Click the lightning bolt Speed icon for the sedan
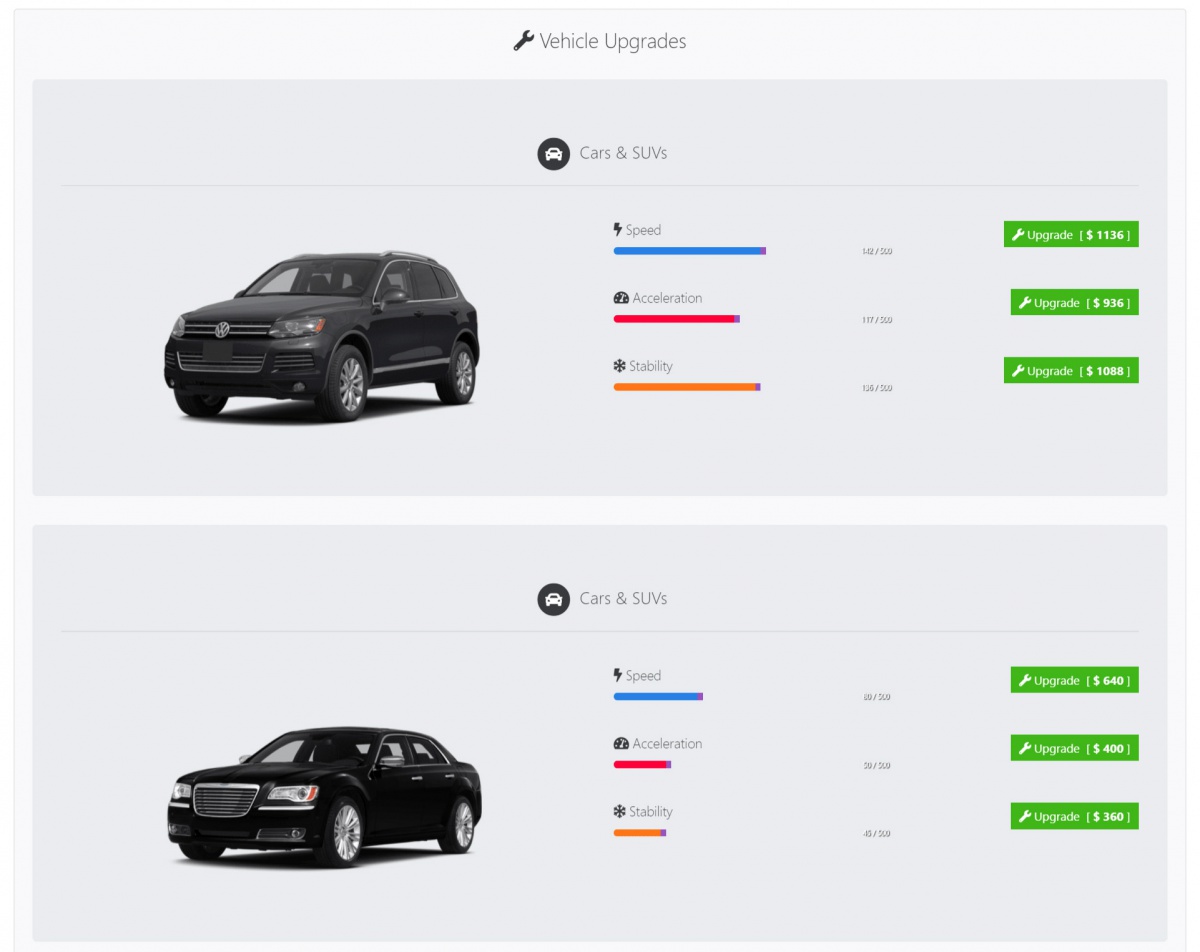 (x=618, y=676)
